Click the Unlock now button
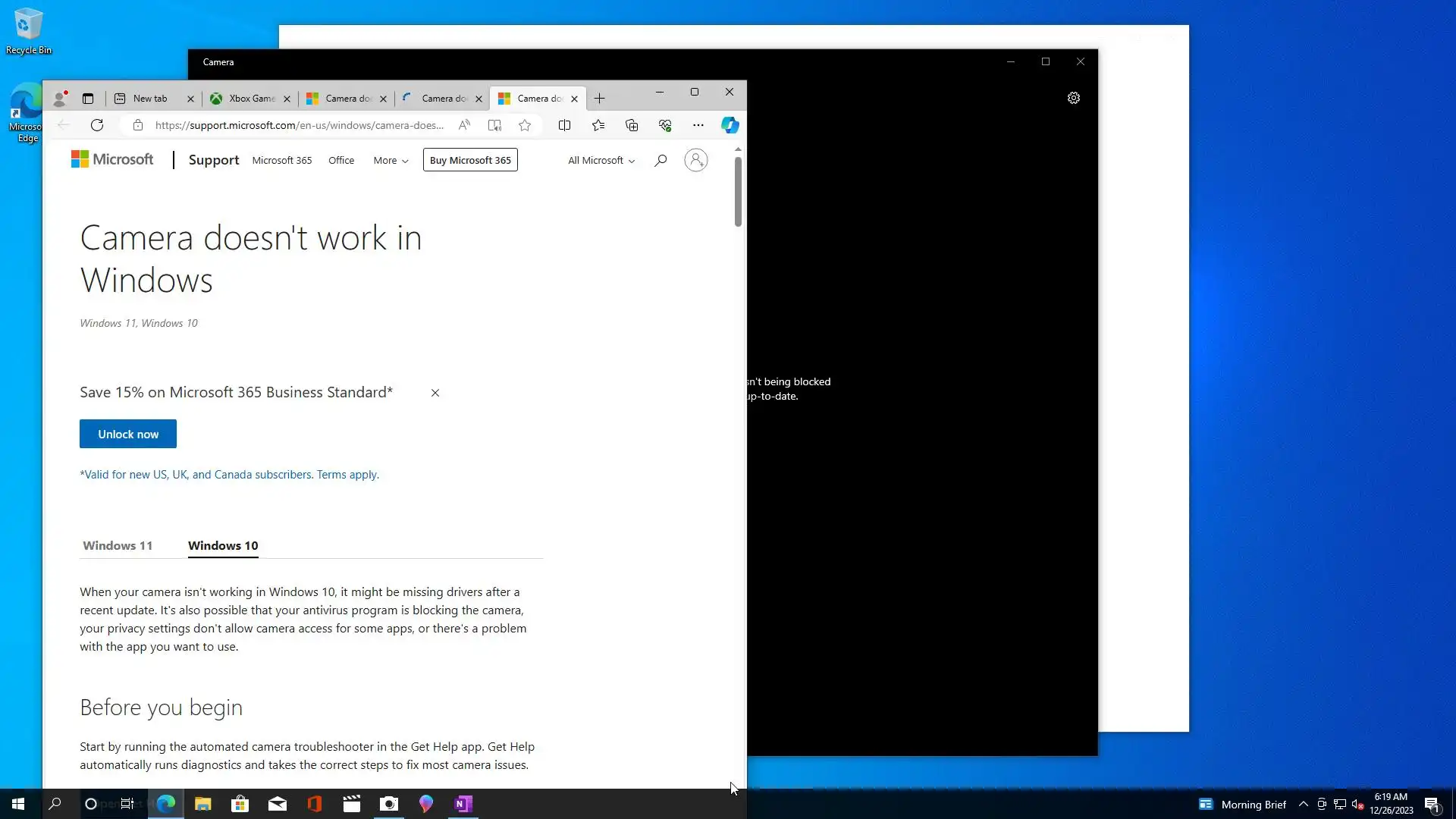This screenshot has height=819, width=1456. coord(127,434)
